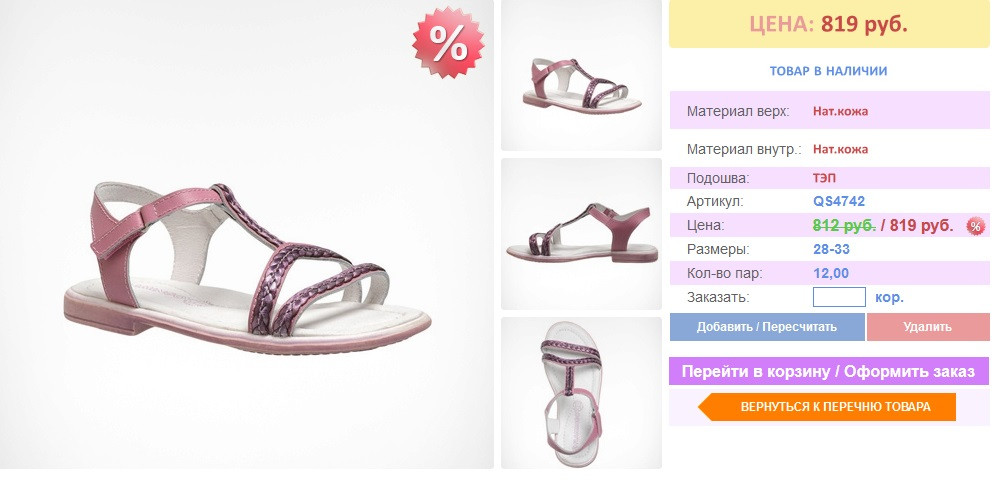The height and width of the screenshot is (491, 994).
Task: Click ВЕРНУТЬСЯ К ПЕРЕЧНЮ ТОВАРА orange button
Action: tap(827, 407)
